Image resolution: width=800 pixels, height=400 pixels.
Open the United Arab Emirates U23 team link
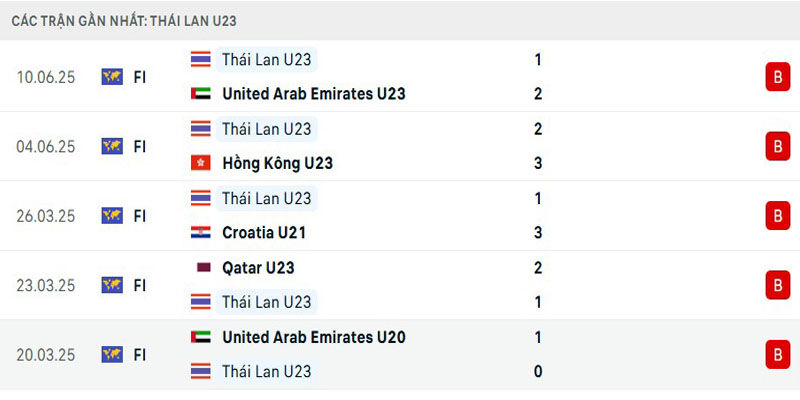(x=313, y=94)
